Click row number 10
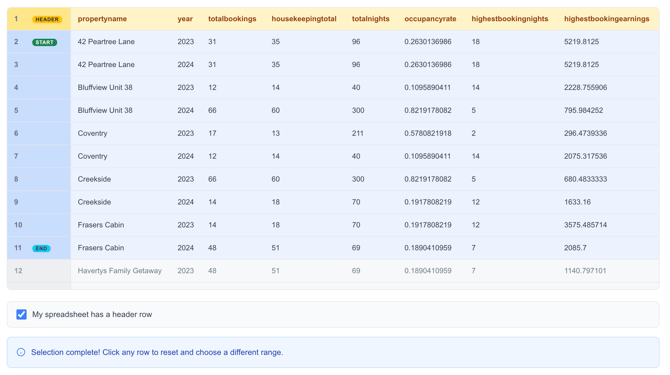The image size is (670, 375). pos(18,225)
